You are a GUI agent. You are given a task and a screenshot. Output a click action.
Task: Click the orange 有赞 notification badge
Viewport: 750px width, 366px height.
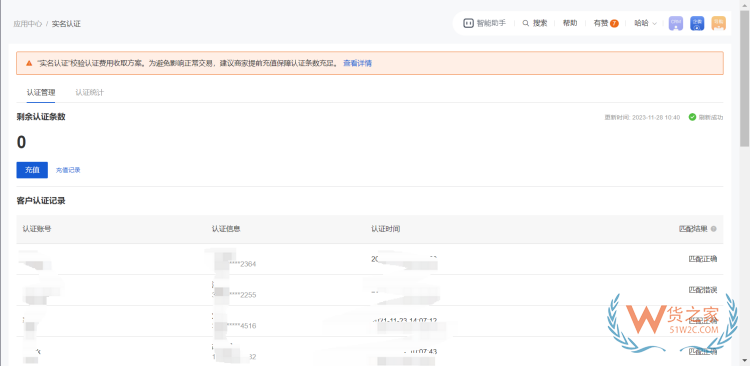tap(614, 23)
